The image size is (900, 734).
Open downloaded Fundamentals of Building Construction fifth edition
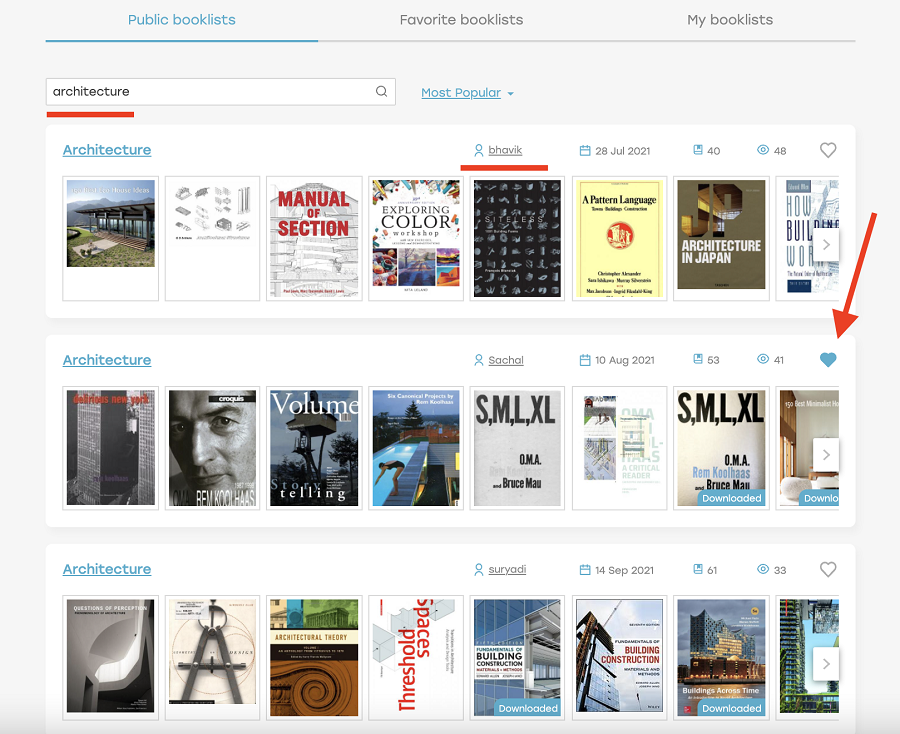pos(517,657)
